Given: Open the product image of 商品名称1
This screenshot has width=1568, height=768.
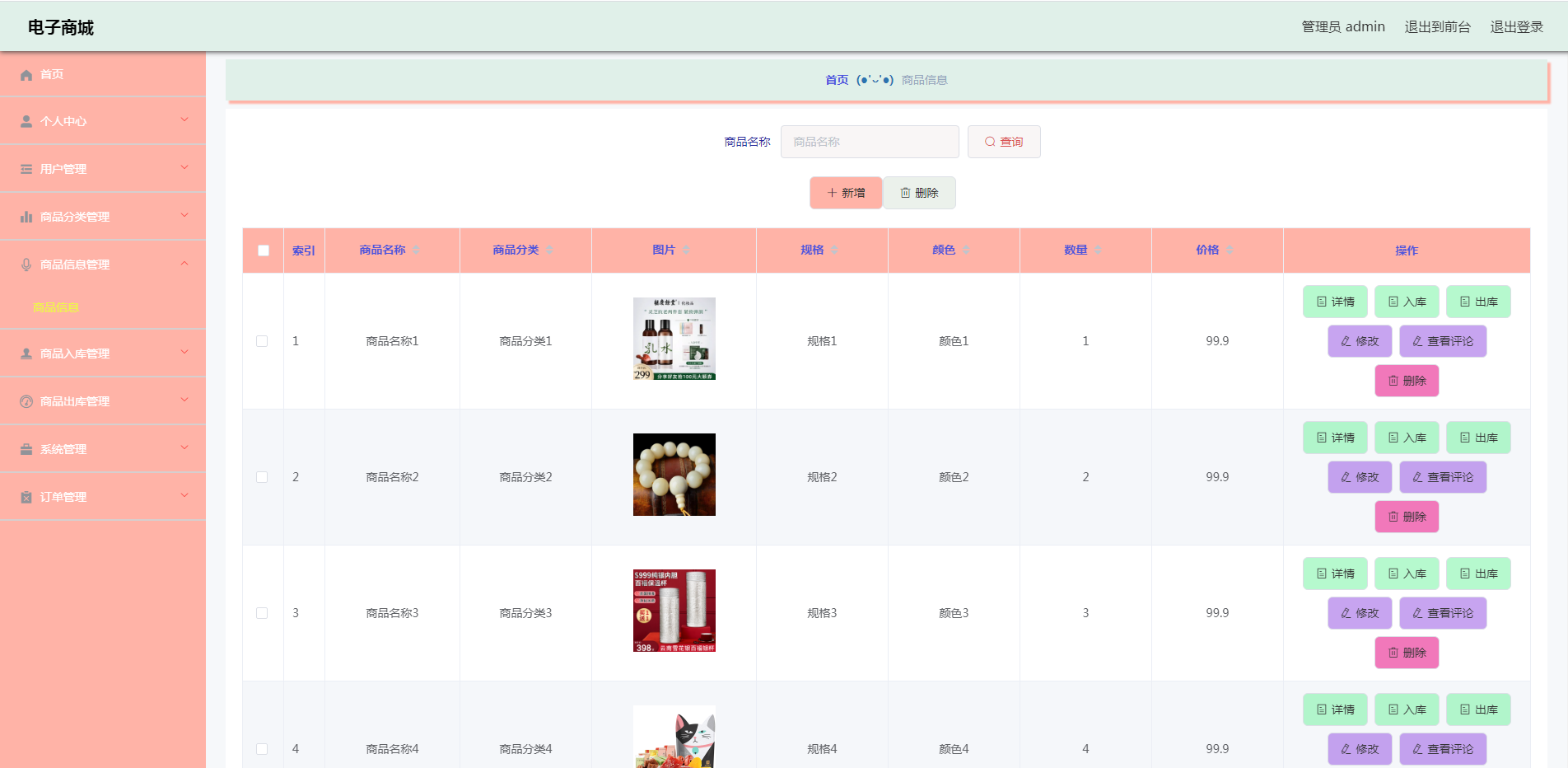Looking at the screenshot, I should click(674, 339).
